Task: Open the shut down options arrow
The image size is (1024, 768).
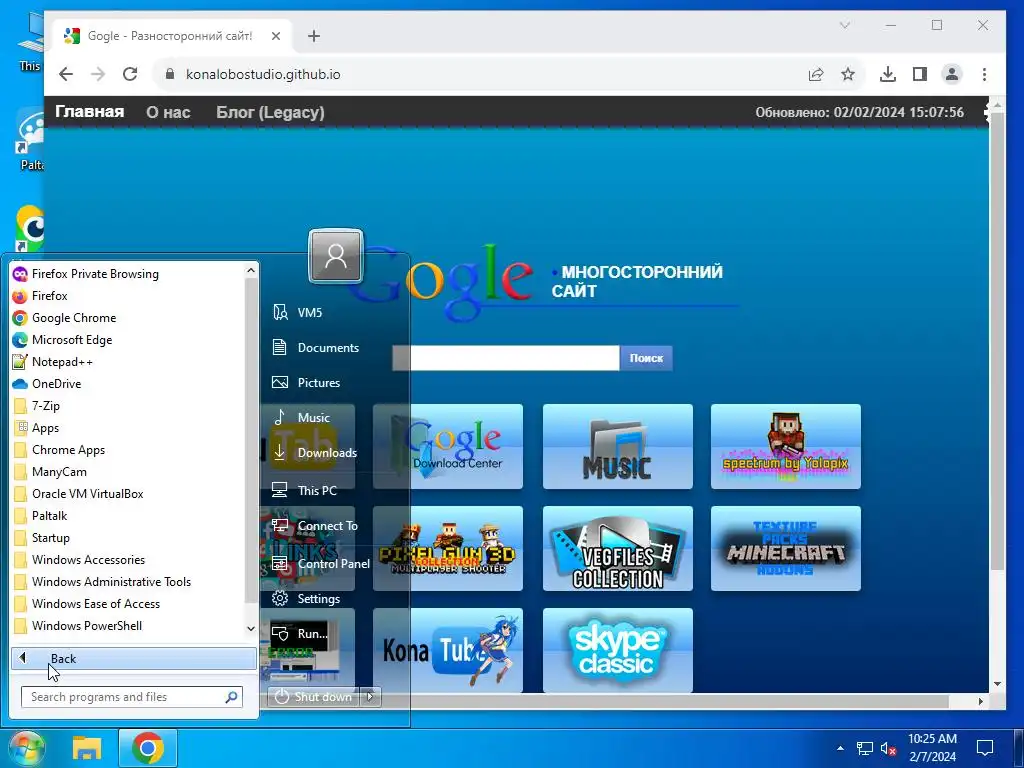Action: pos(371,697)
